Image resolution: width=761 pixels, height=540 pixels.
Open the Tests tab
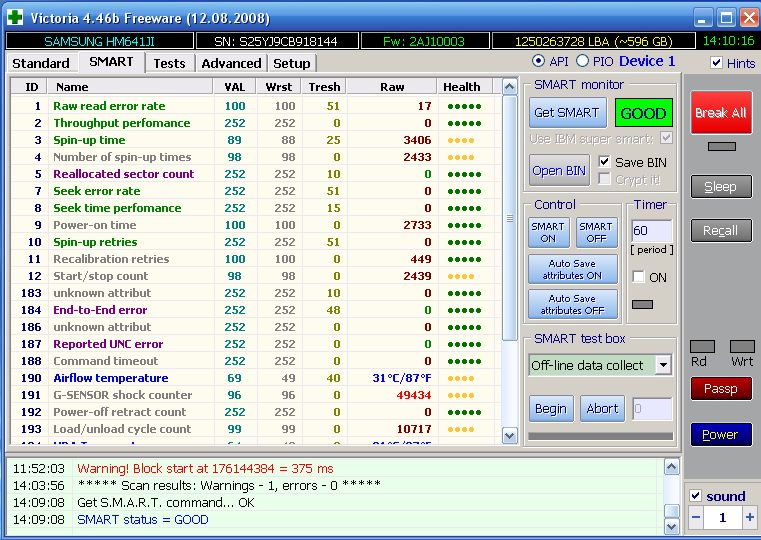169,64
